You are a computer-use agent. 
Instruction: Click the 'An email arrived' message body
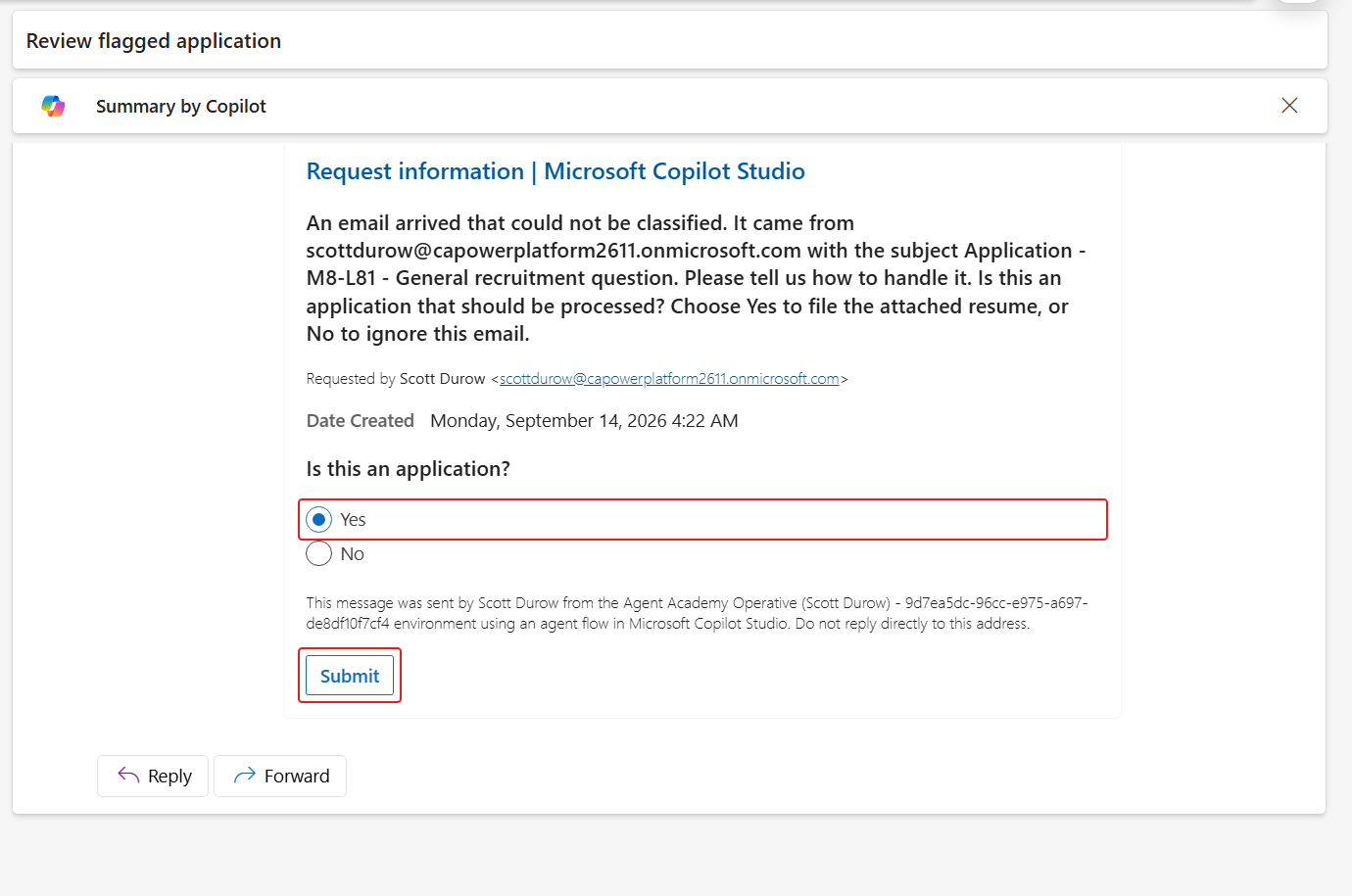(696, 278)
